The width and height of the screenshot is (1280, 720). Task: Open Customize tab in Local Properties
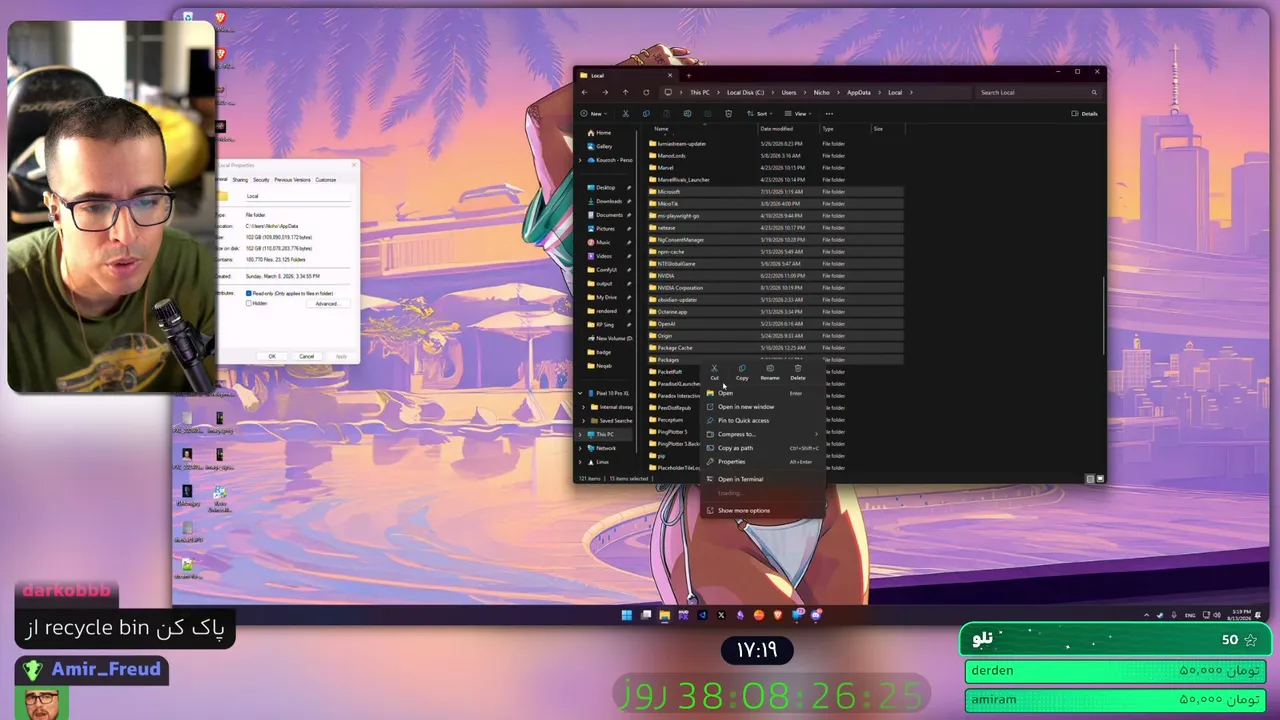326,180
